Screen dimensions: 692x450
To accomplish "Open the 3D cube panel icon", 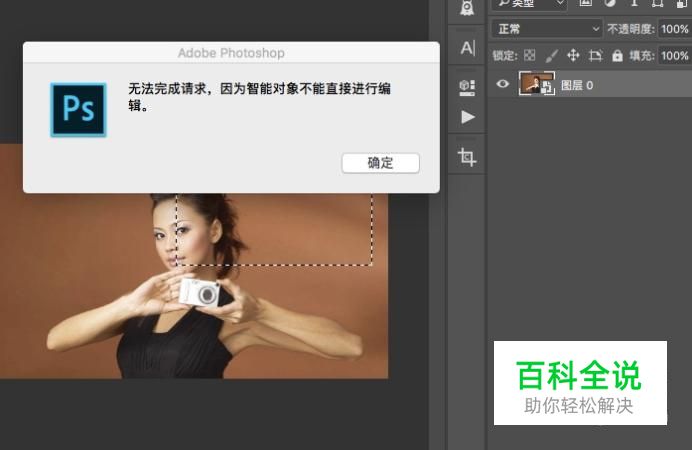I will (x=467, y=87).
